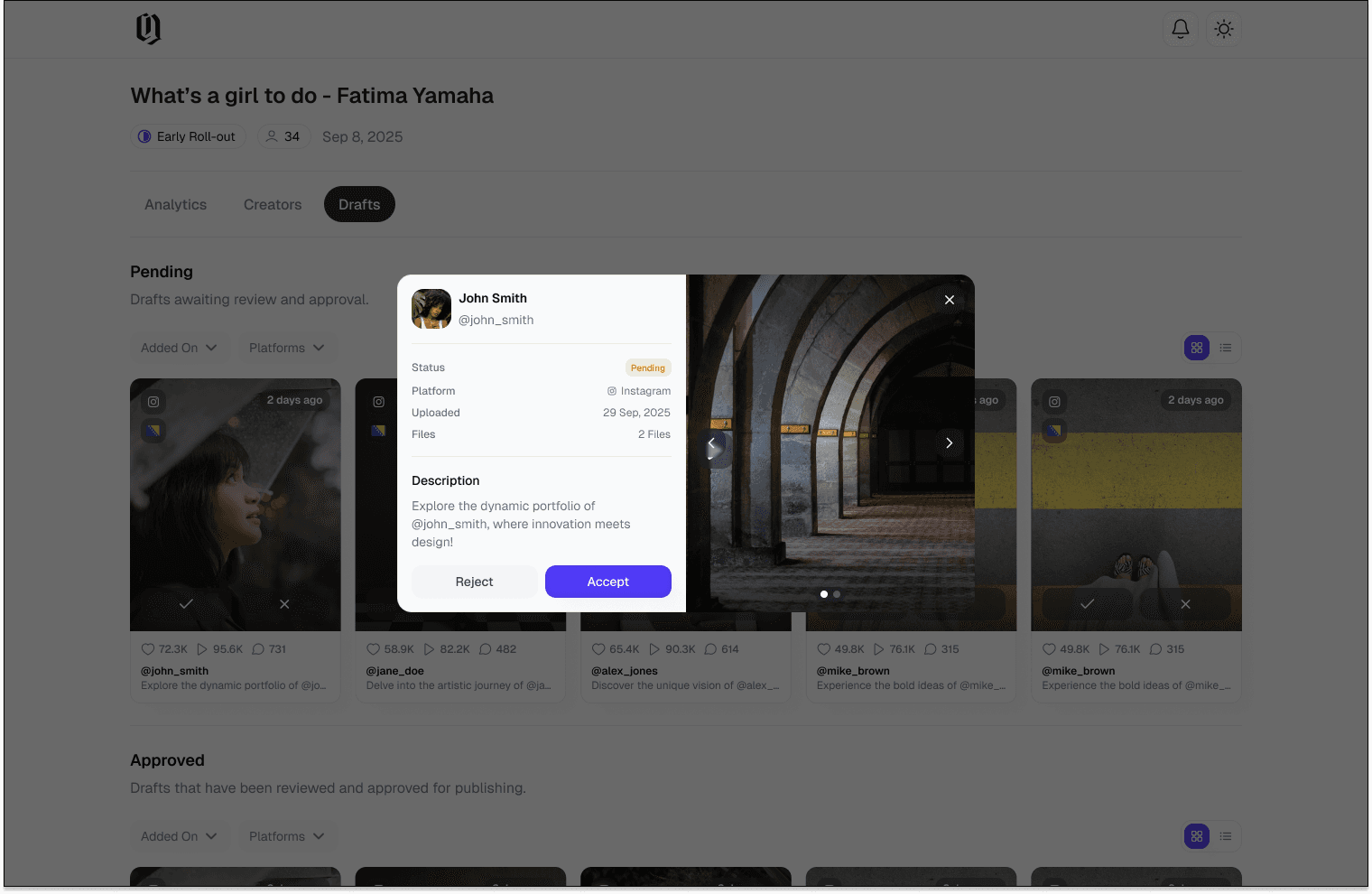Click the @jane_doe handle link
The width and height of the screenshot is (1372, 894).
(x=394, y=671)
